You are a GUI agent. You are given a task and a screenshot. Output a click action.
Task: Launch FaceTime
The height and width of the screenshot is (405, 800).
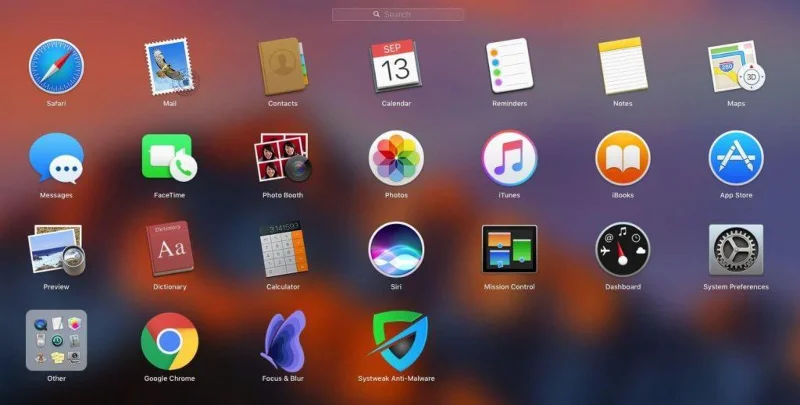point(169,158)
